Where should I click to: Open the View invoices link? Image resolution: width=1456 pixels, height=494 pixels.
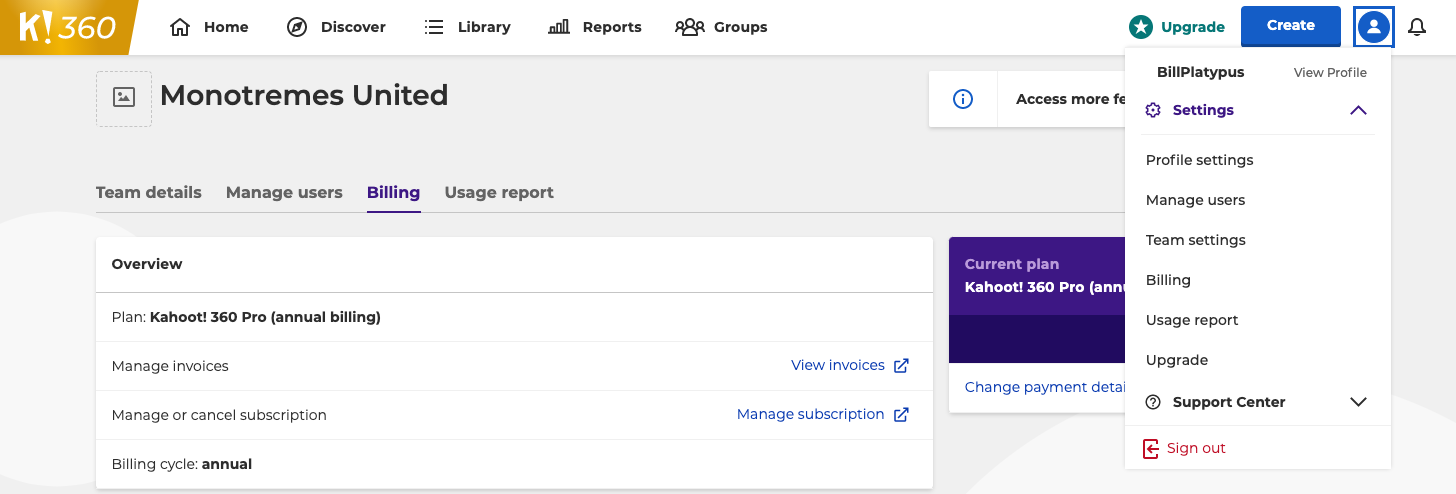(x=838, y=365)
